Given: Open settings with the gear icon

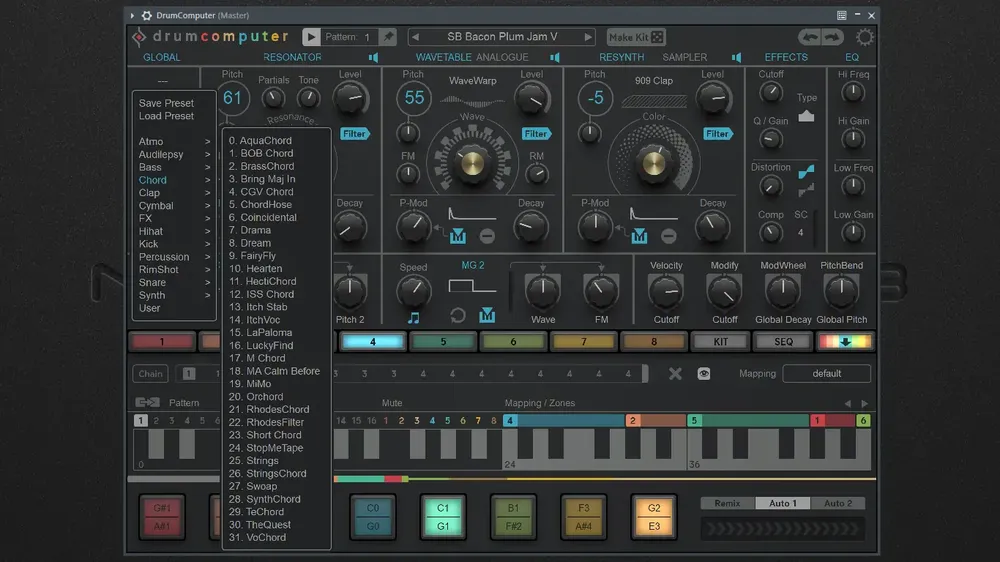Looking at the screenshot, I should coord(864,37).
